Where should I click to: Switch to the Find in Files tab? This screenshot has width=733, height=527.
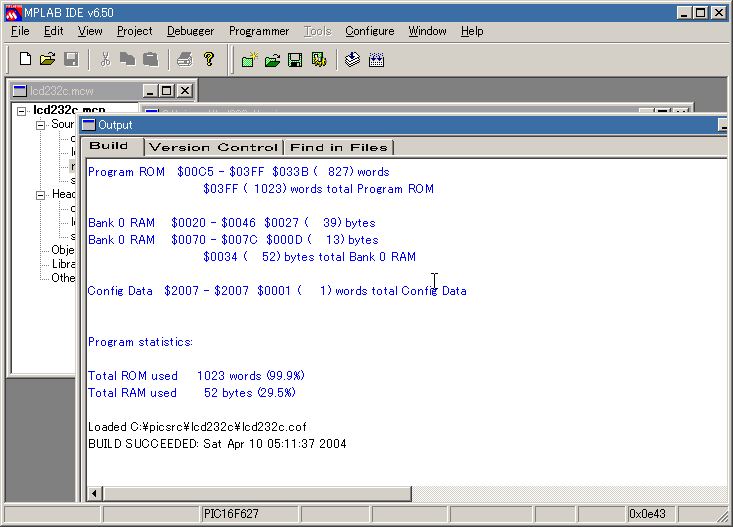[x=339, y=147]
